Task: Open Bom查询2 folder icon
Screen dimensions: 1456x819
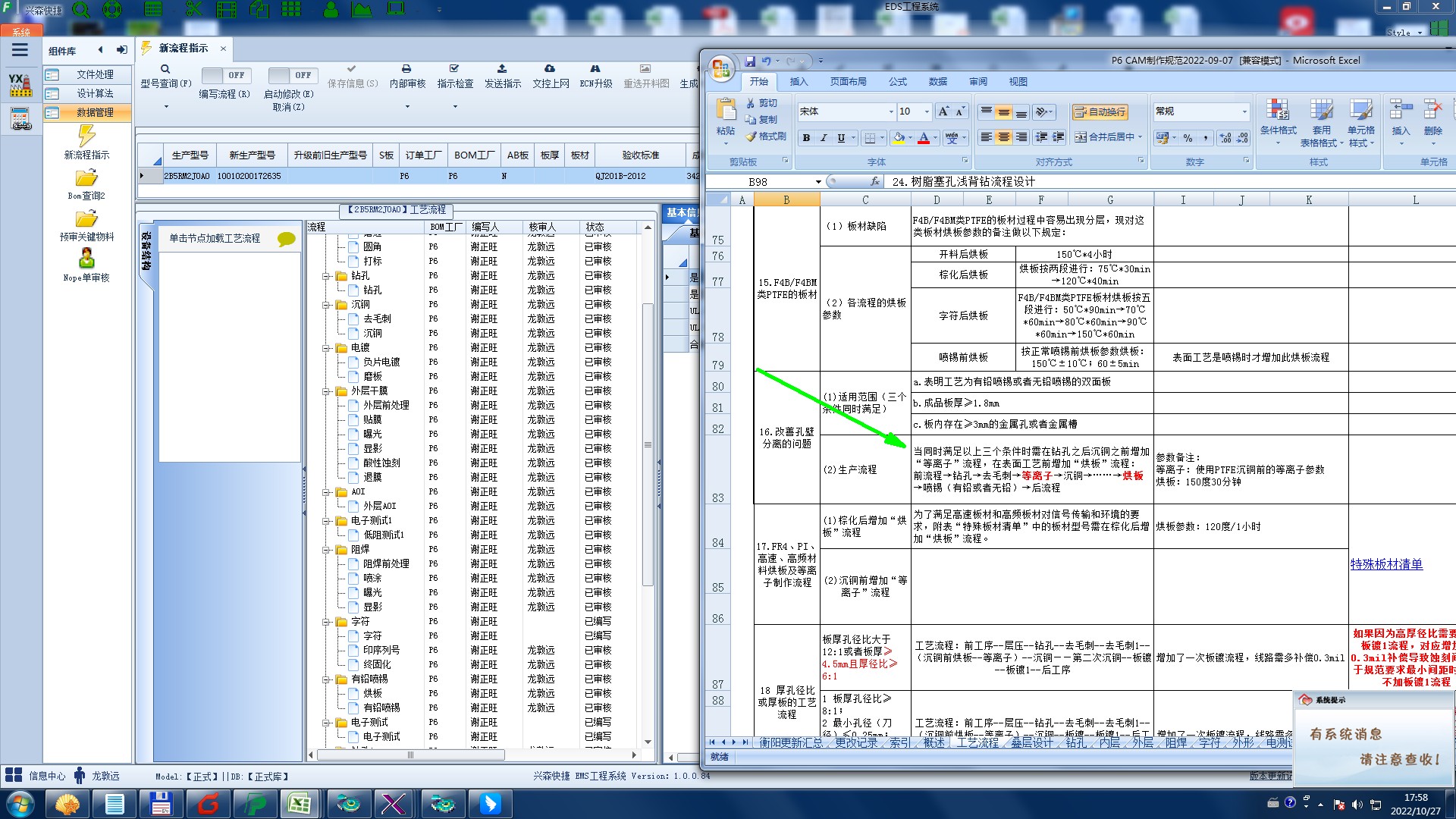Action: 86,178
